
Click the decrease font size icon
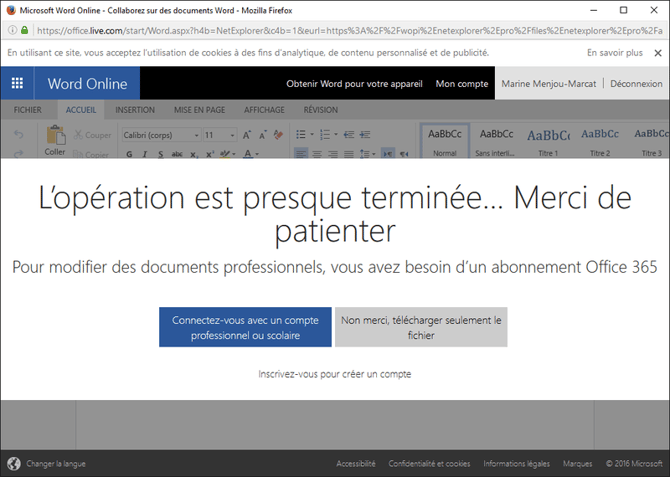pyautogui.click(x=262, y=135)
